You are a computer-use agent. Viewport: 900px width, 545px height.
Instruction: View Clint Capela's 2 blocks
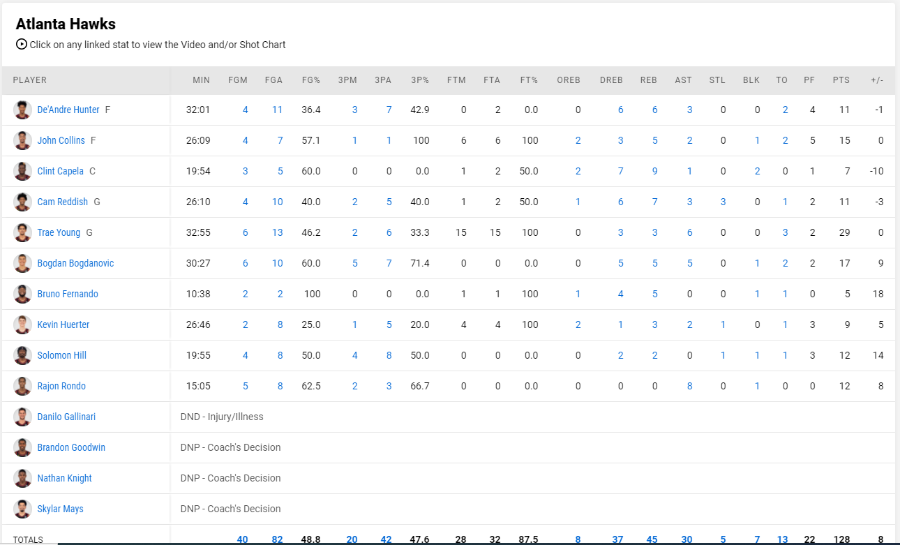coord(757,171)
